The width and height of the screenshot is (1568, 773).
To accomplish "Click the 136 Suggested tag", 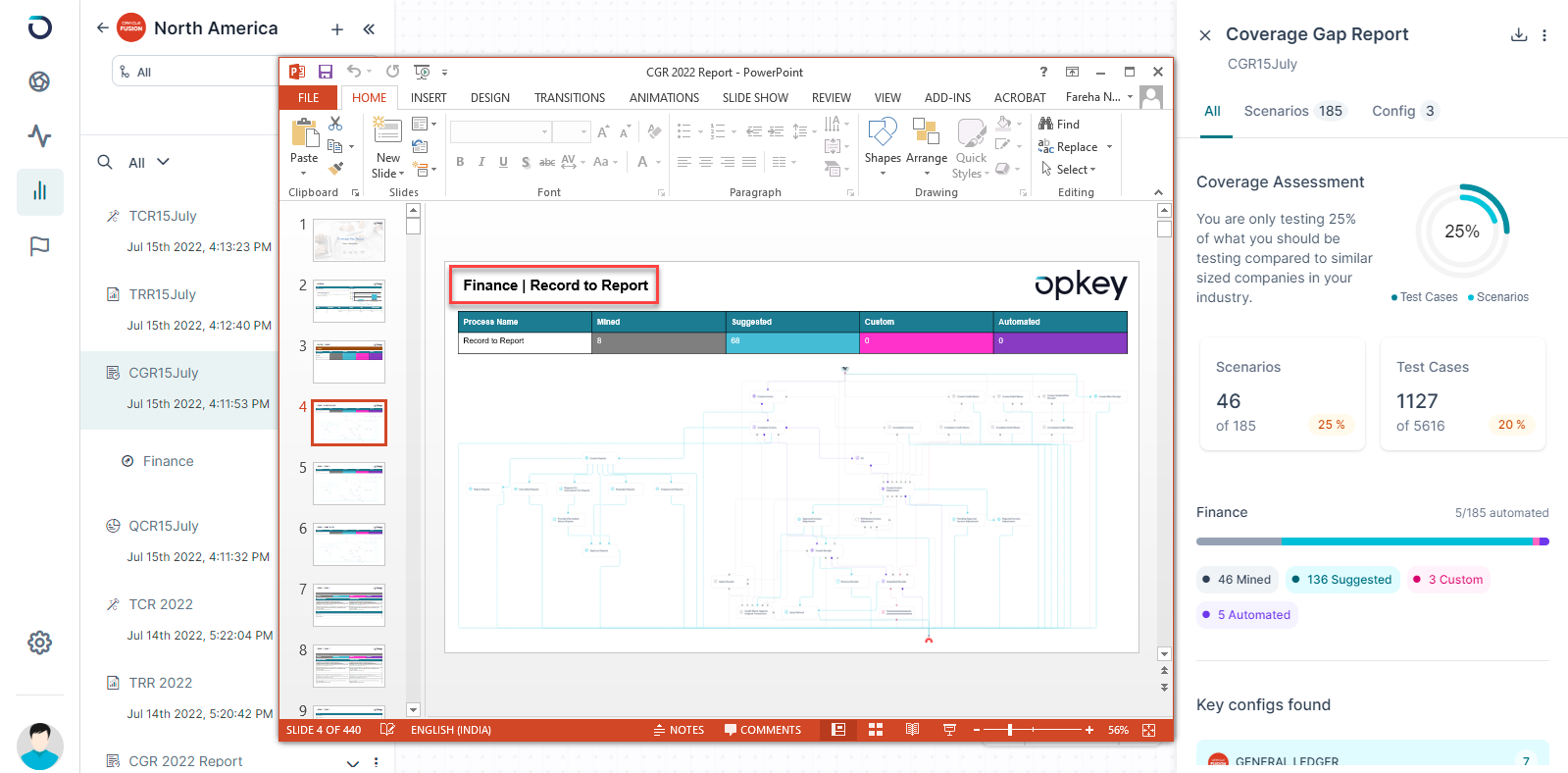I will pos(1341,580).
